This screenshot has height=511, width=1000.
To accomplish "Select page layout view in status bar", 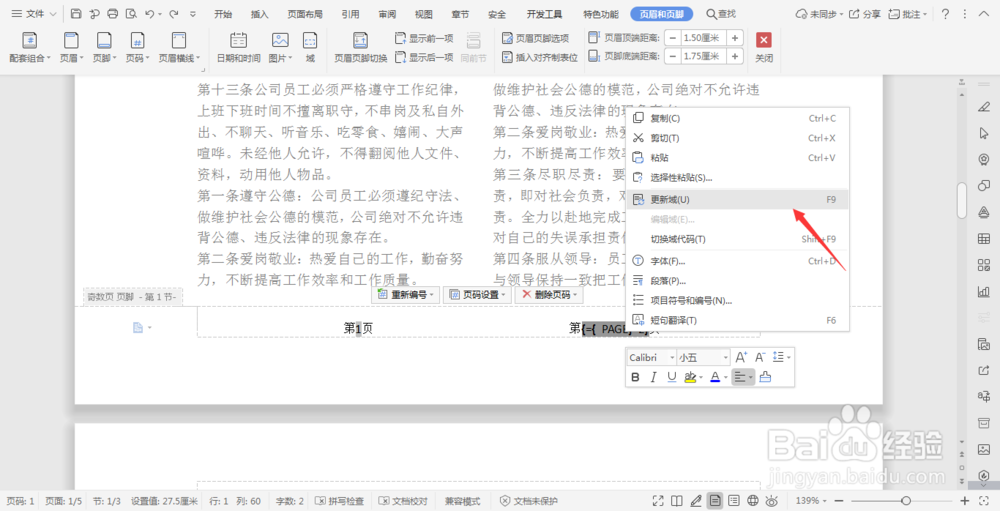I will [x=715, y=501].
